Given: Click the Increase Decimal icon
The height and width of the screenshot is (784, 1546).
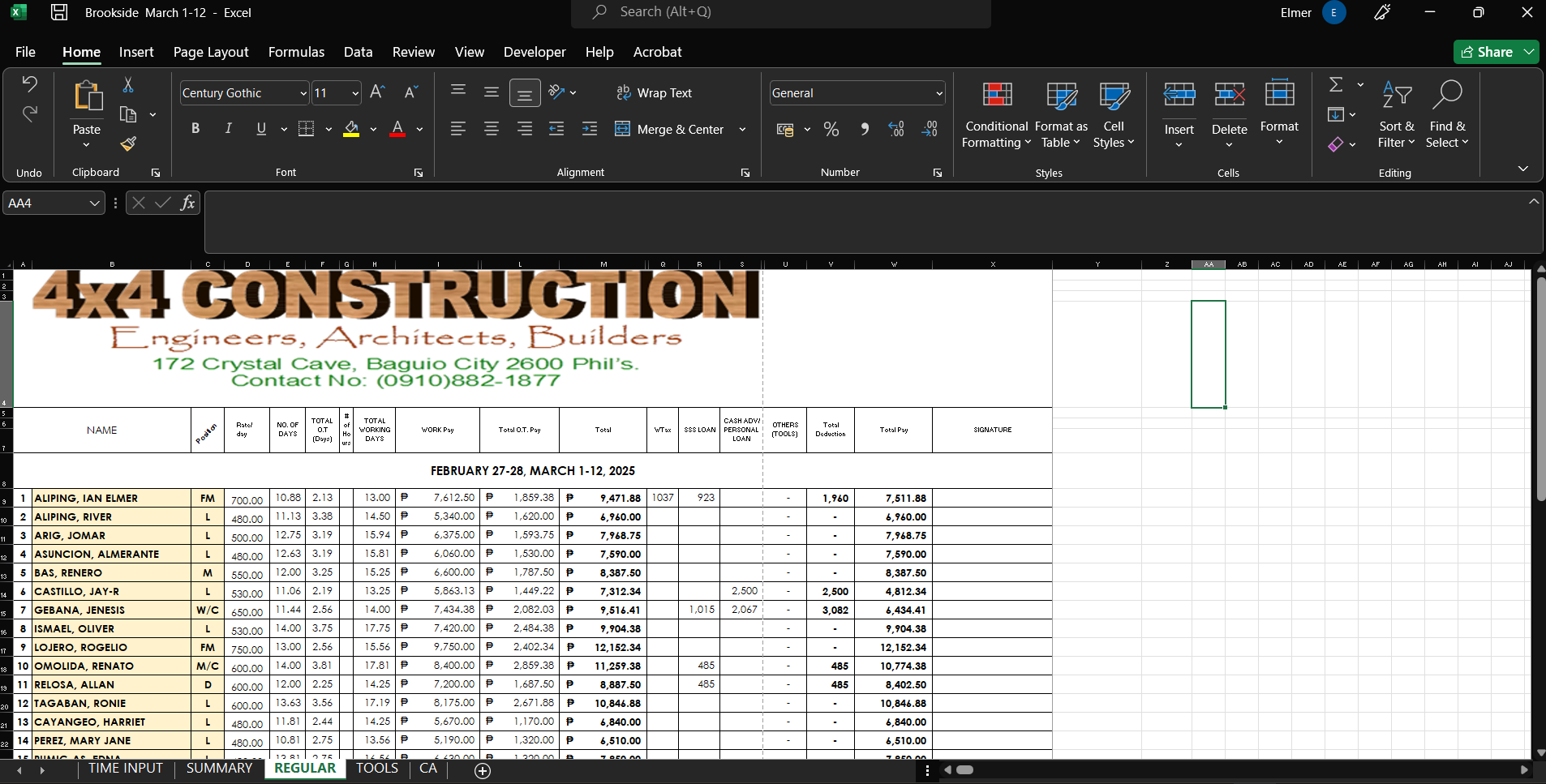Looking at the screenshot, I should [x=896, y=129].
